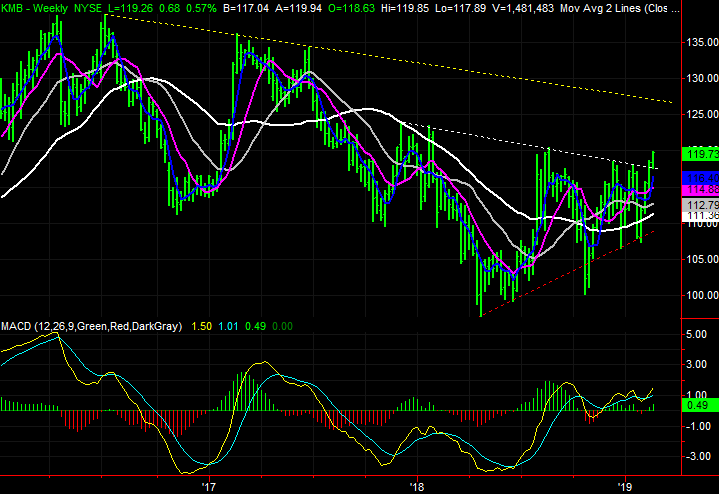Click the magenta 114.88 moving average tag
The image size is (719, 494).
pos(699,189)
